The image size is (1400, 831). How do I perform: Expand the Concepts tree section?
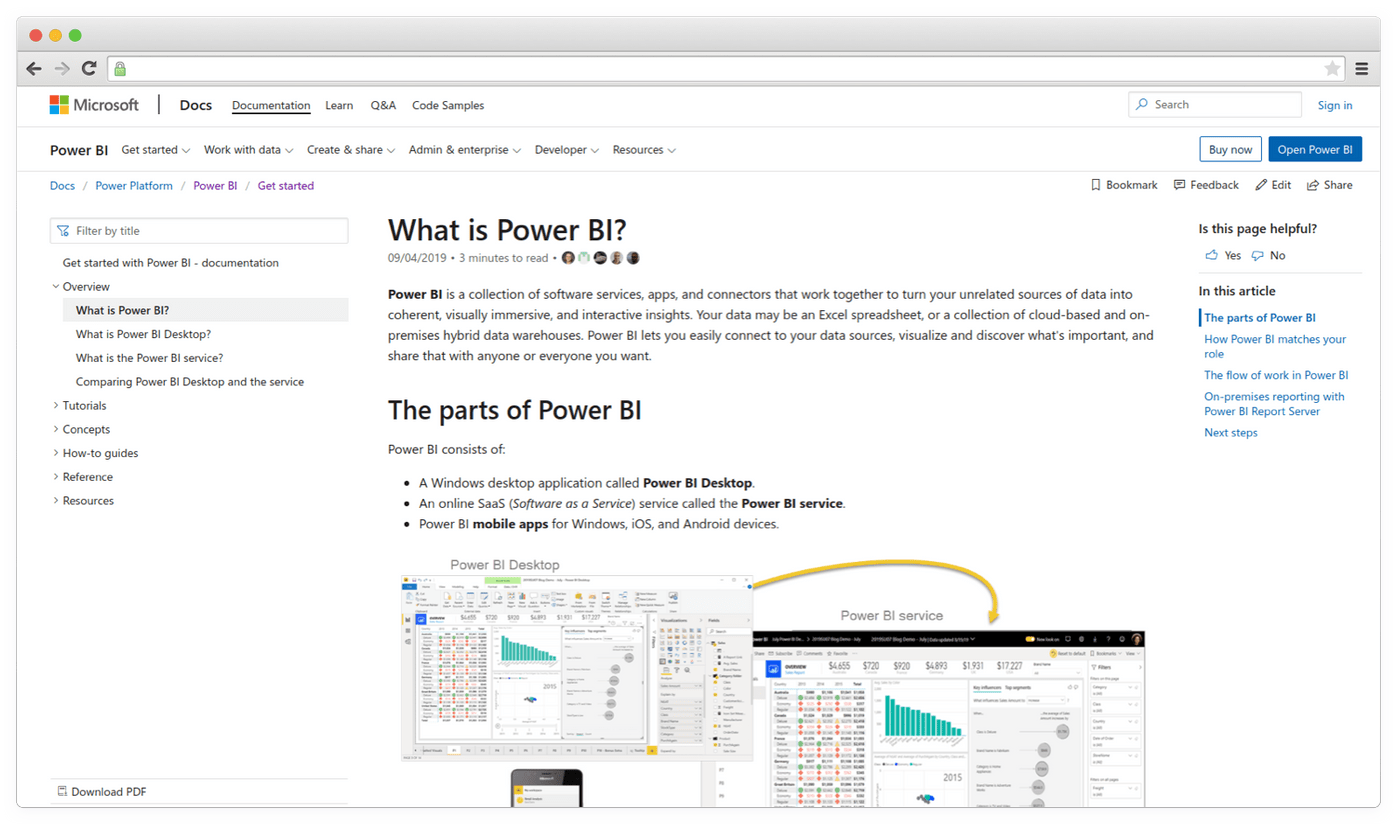click(x=56, y=430)
